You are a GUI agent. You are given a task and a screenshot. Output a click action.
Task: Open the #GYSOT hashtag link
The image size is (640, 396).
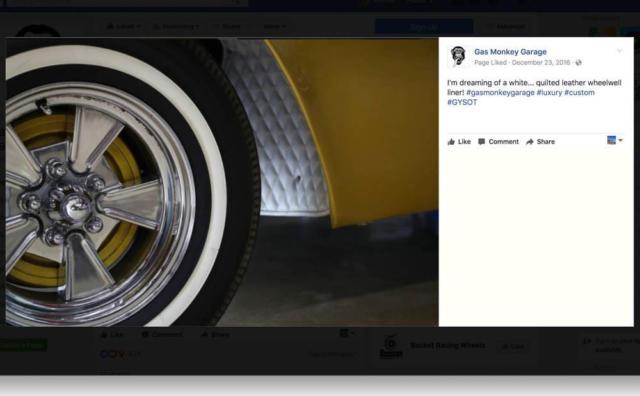tap(462, 102)
